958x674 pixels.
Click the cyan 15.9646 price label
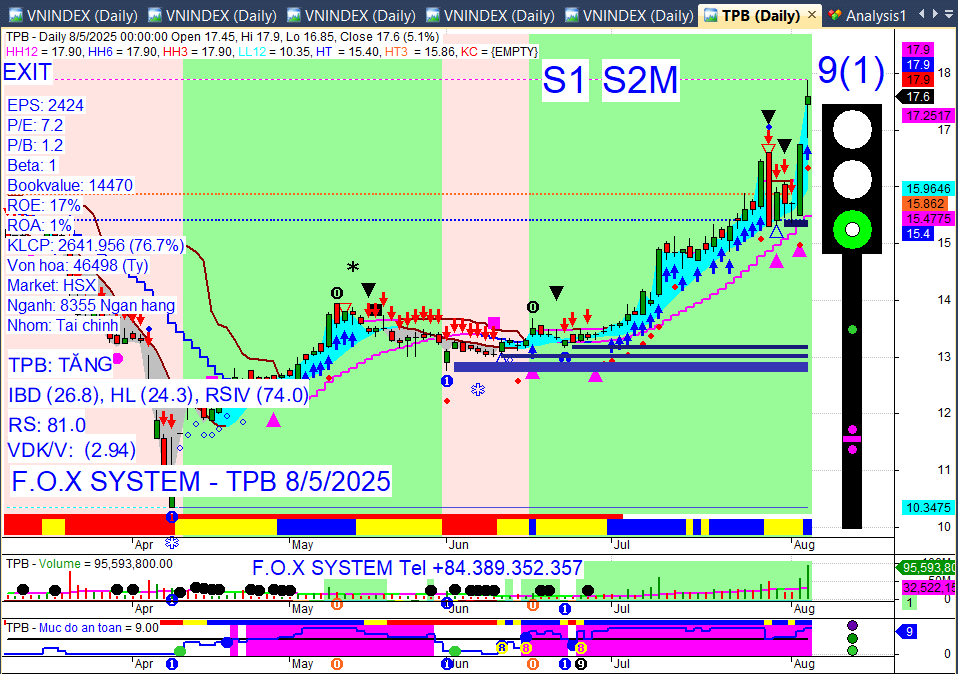(929, 189)
